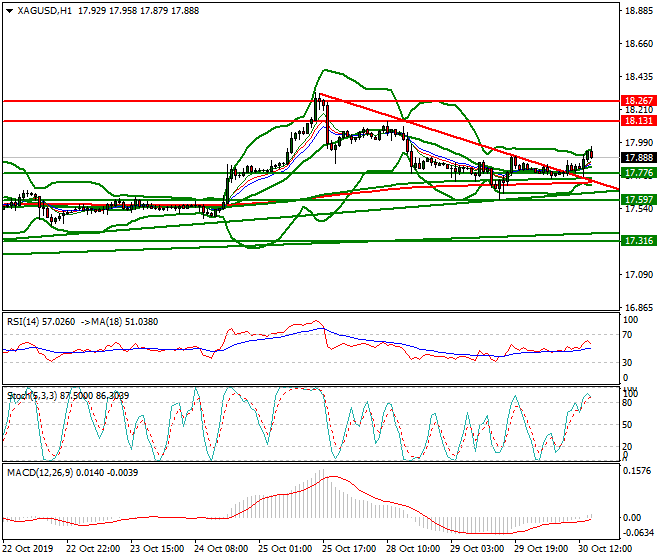Select the RSI(14) 57.0260 indicator label

41,322
